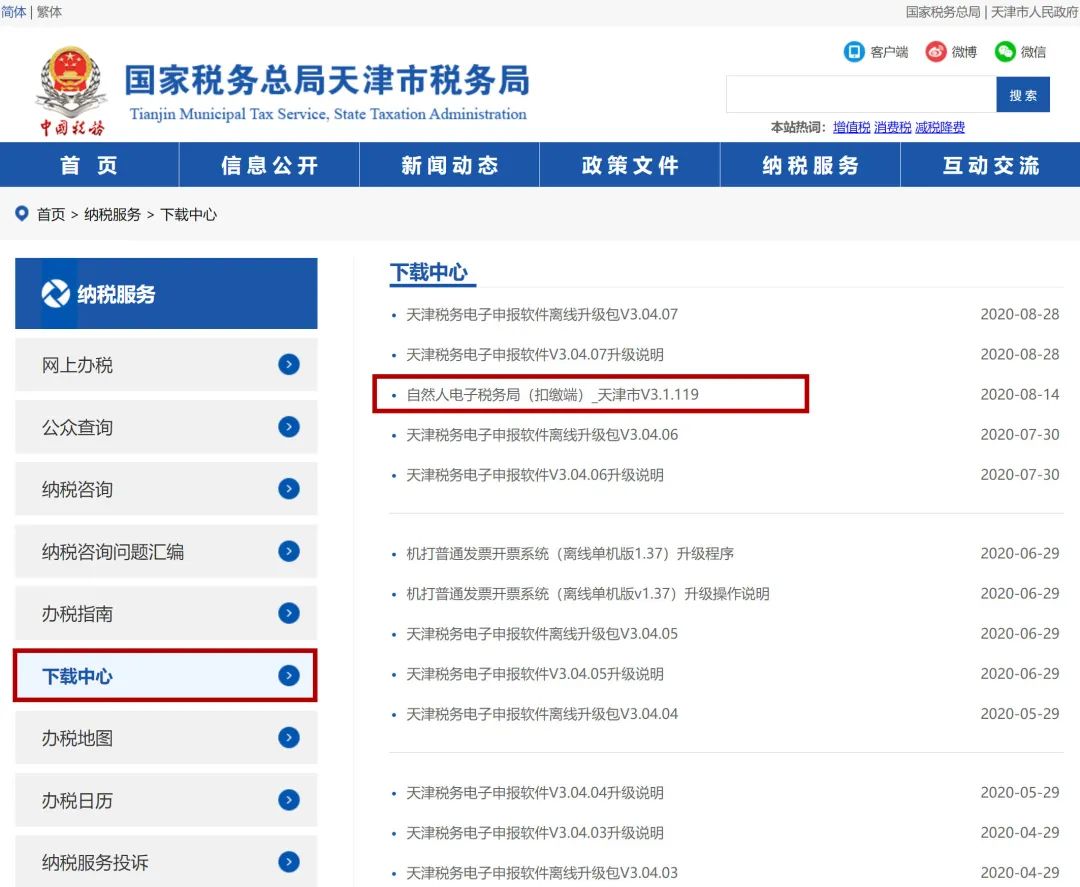The image size is (1080, 887).
Task: Focus the site search input box
Action: [861, 94]
